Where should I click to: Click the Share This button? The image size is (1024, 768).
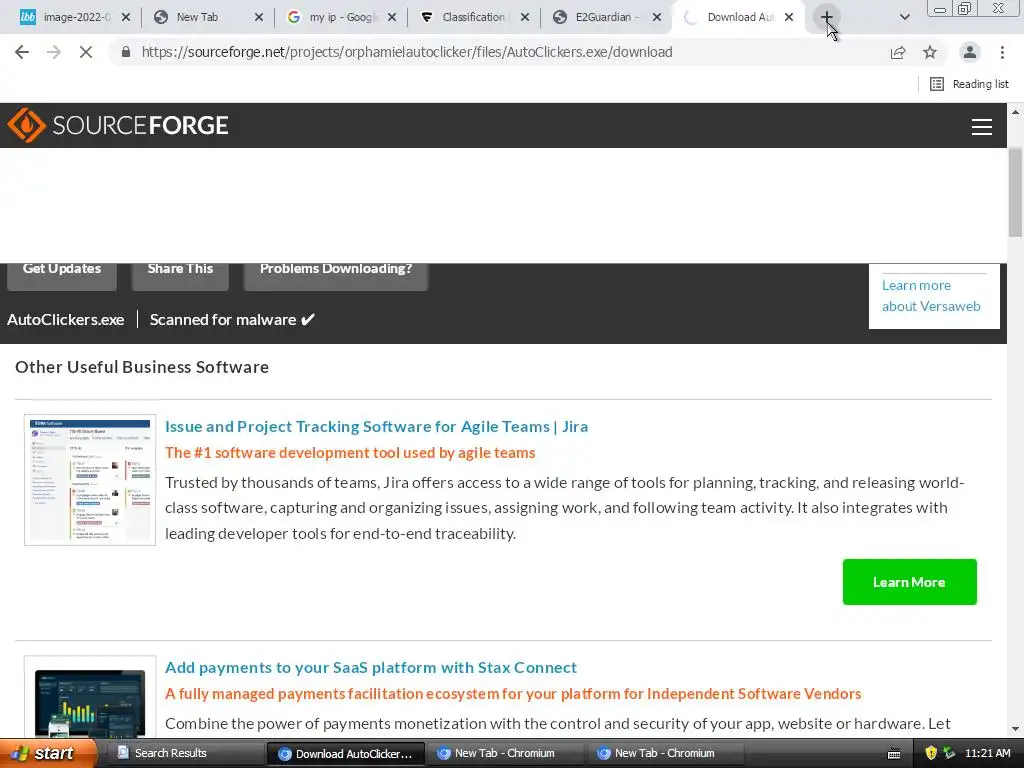pyautogui.click(x=180, y=276)
